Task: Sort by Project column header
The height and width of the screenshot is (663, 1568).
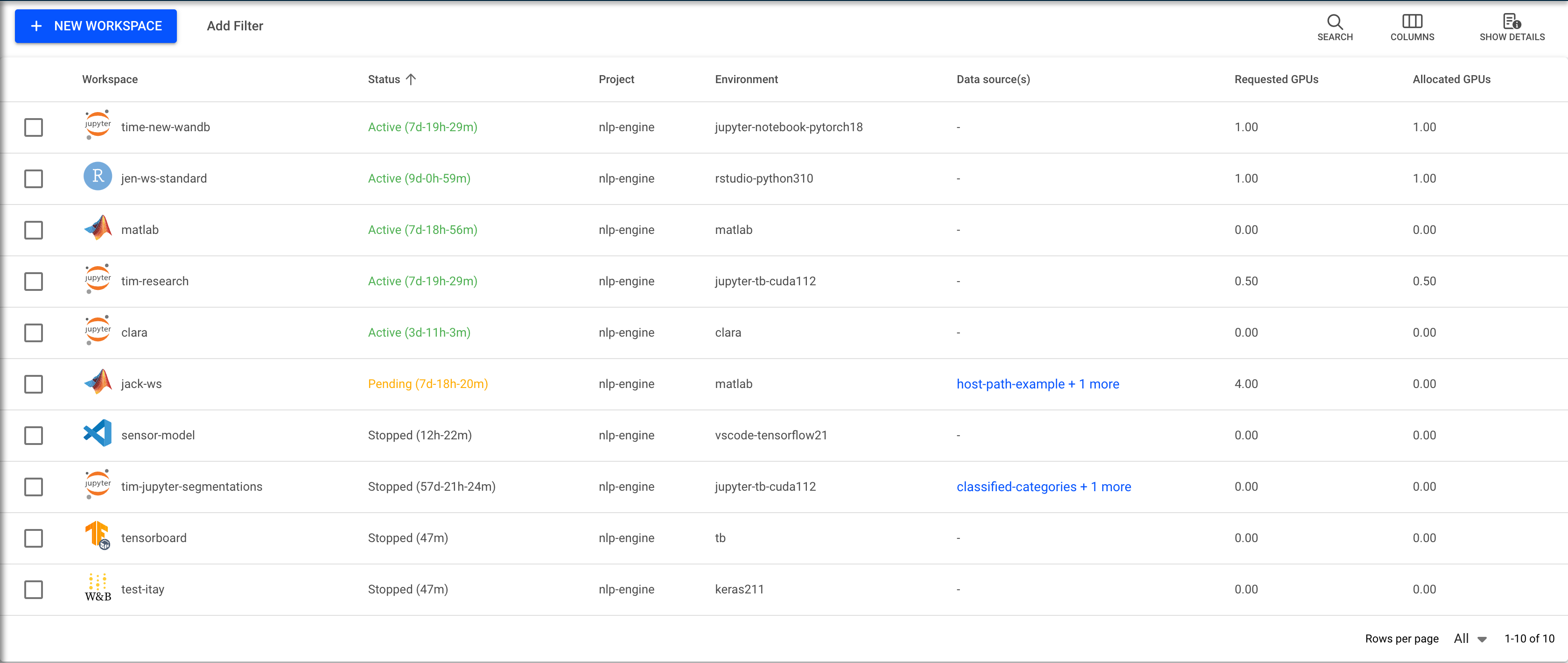Action: click(x=616, y=79)
